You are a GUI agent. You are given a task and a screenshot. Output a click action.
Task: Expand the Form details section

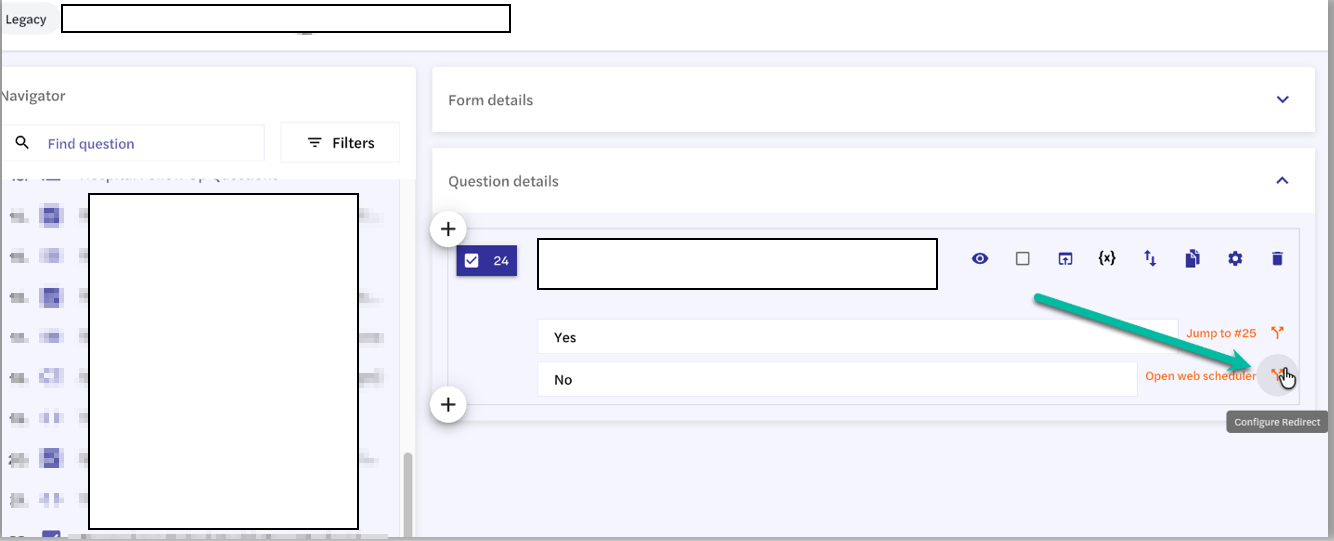pyautogui.click(x=1283, y=100)
